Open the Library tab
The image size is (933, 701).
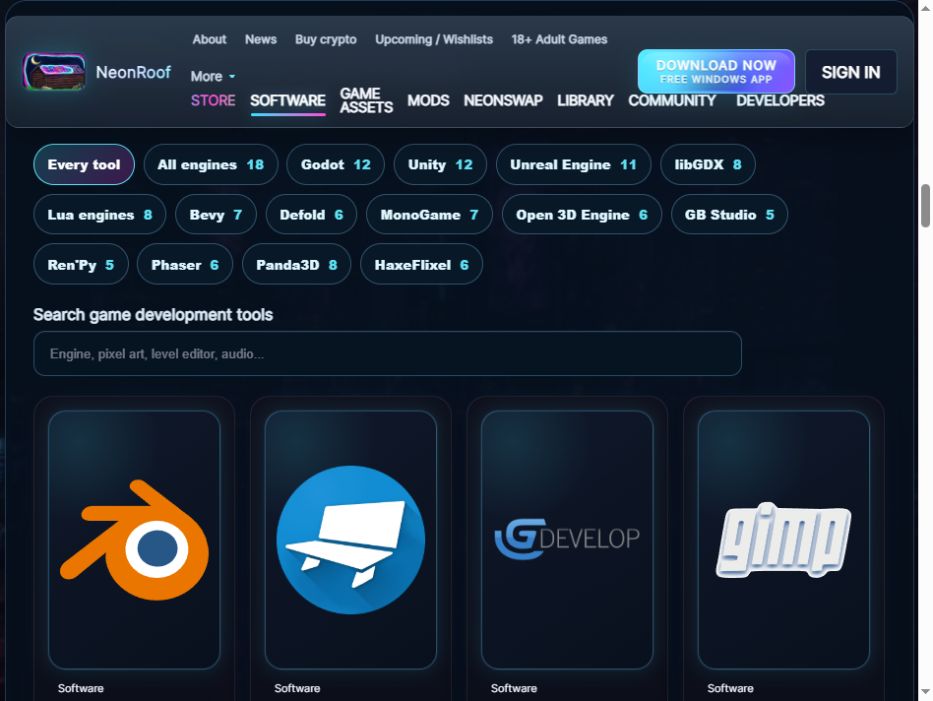pos(586,101)
